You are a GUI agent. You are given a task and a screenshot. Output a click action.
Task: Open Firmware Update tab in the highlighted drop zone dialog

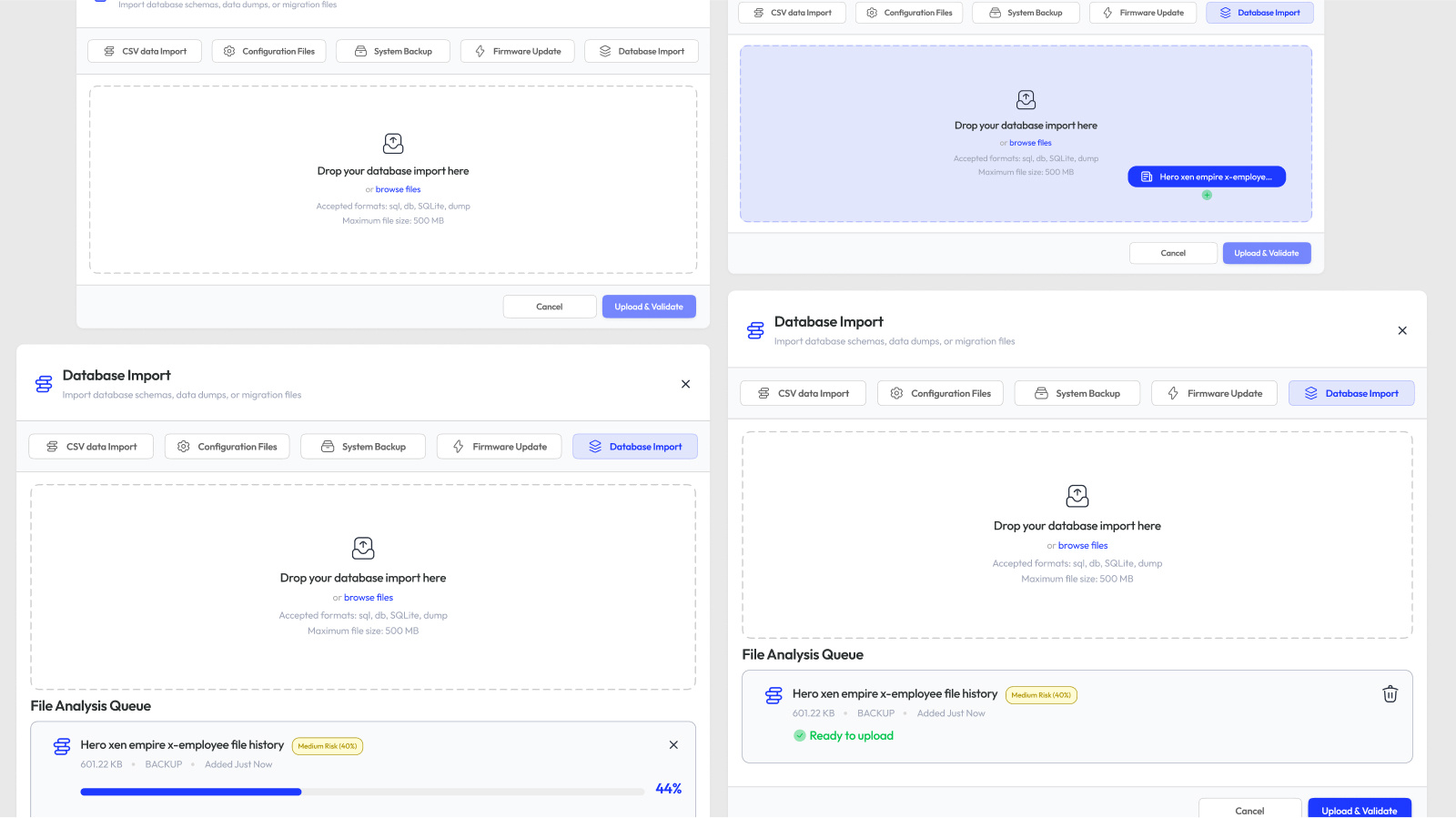(1142, 13)
